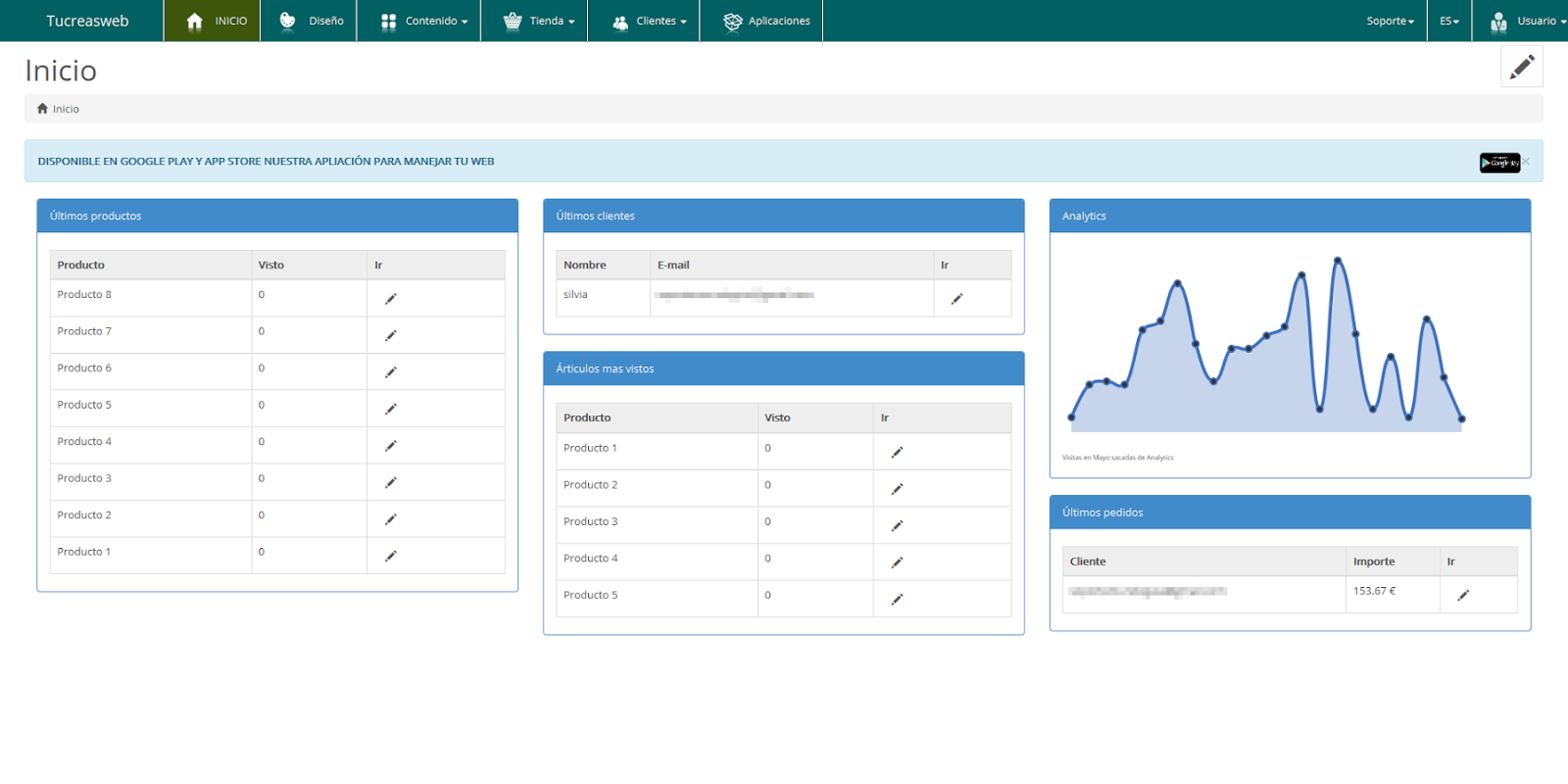
Task: Expand the Contenido dropdown menu
Action: [424, 21]
